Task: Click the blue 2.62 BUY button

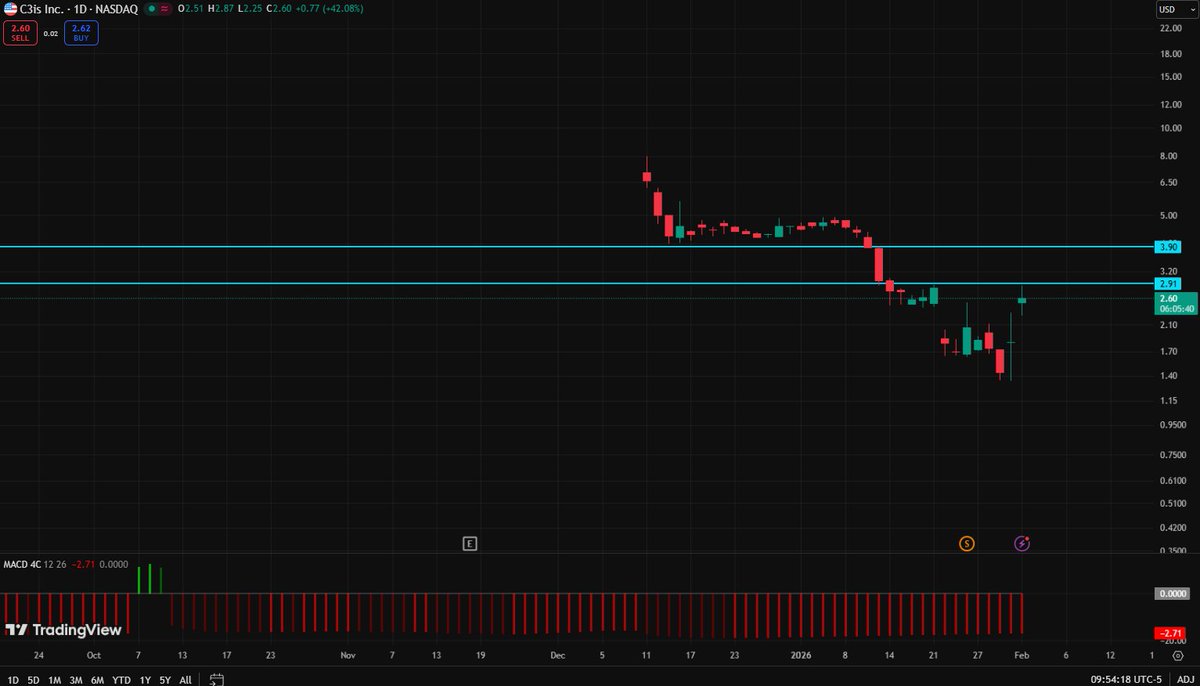Action: [81, 32]
